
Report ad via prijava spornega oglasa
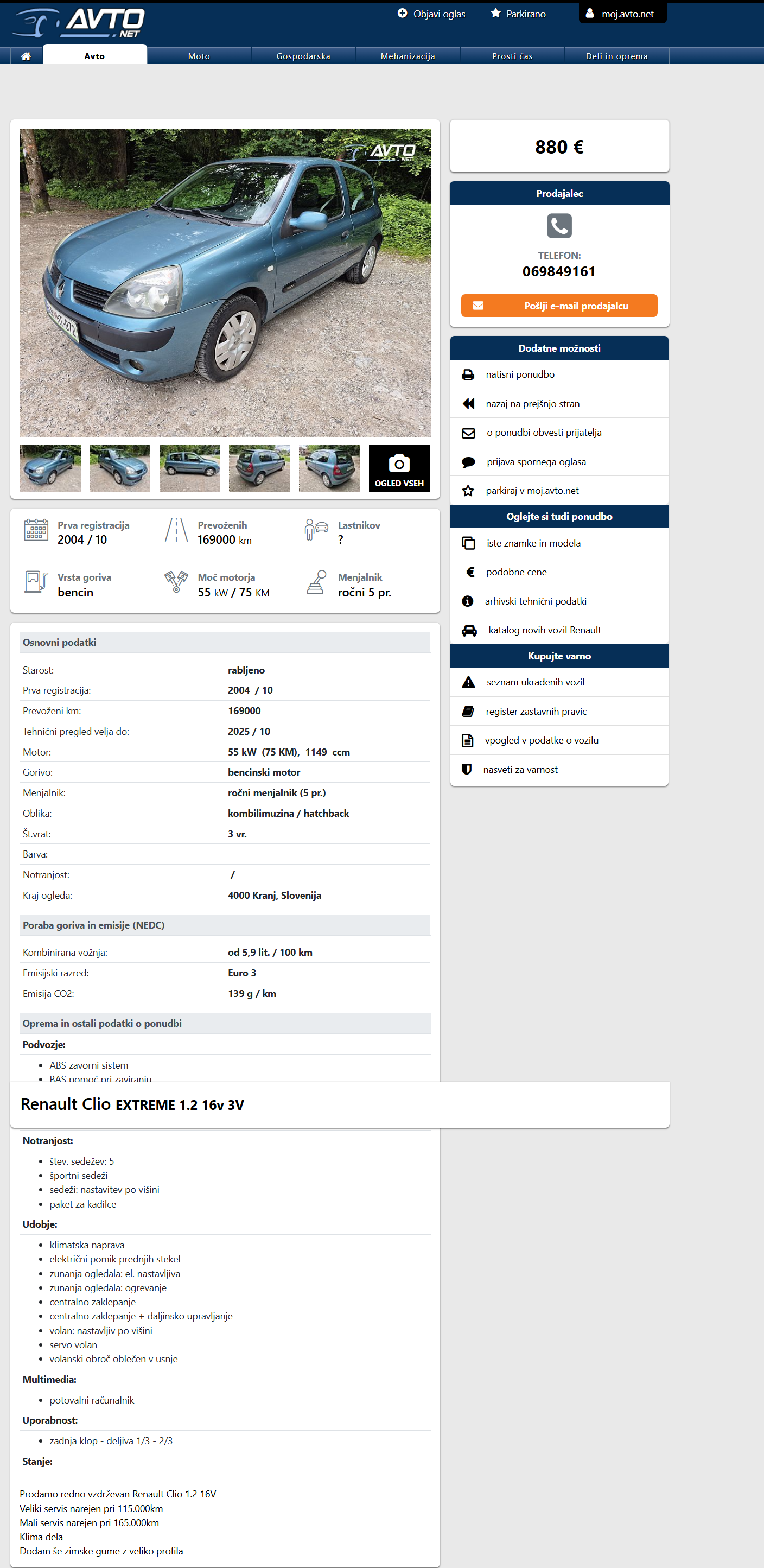tap(536, 462)
